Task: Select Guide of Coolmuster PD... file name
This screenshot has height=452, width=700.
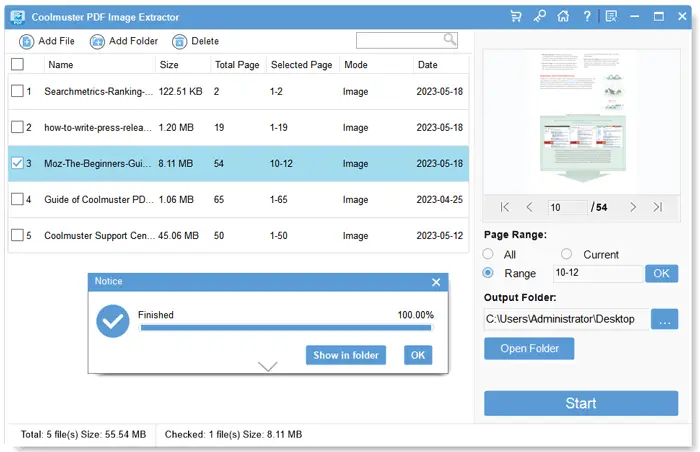Action: tap(99, 200)
